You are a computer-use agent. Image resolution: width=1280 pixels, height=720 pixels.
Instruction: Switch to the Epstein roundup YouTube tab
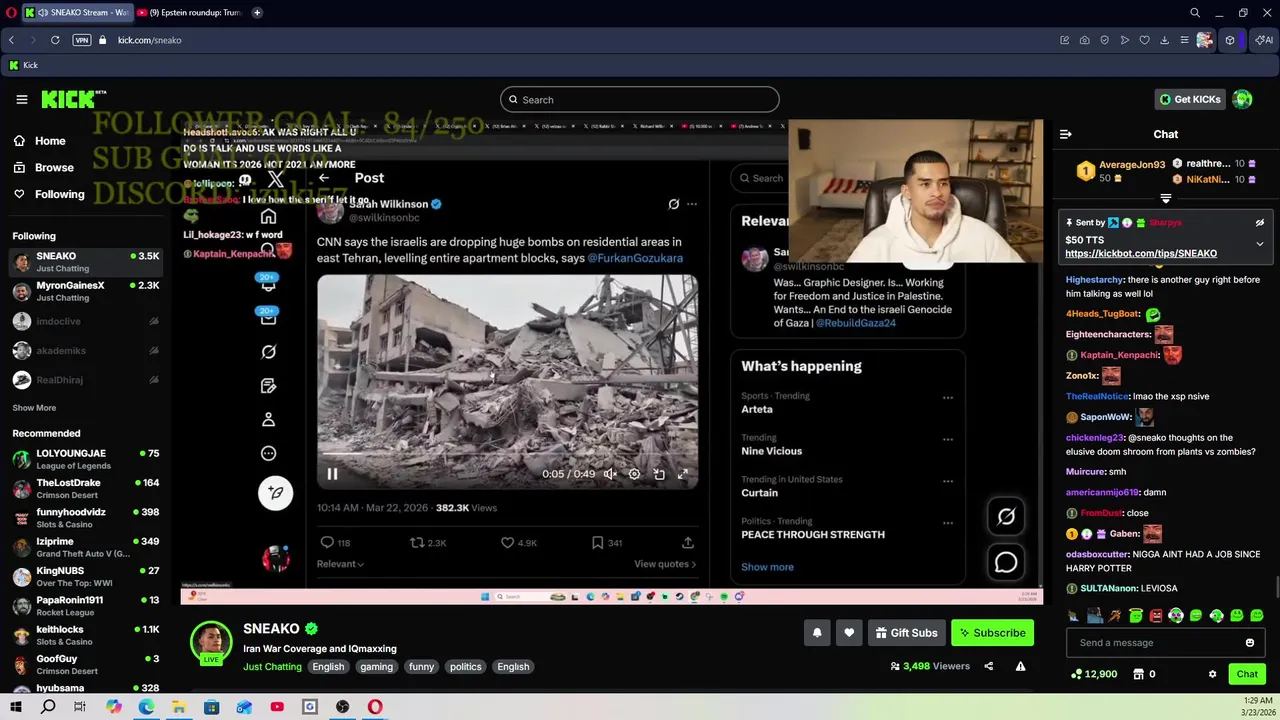(x=190, y=13)
